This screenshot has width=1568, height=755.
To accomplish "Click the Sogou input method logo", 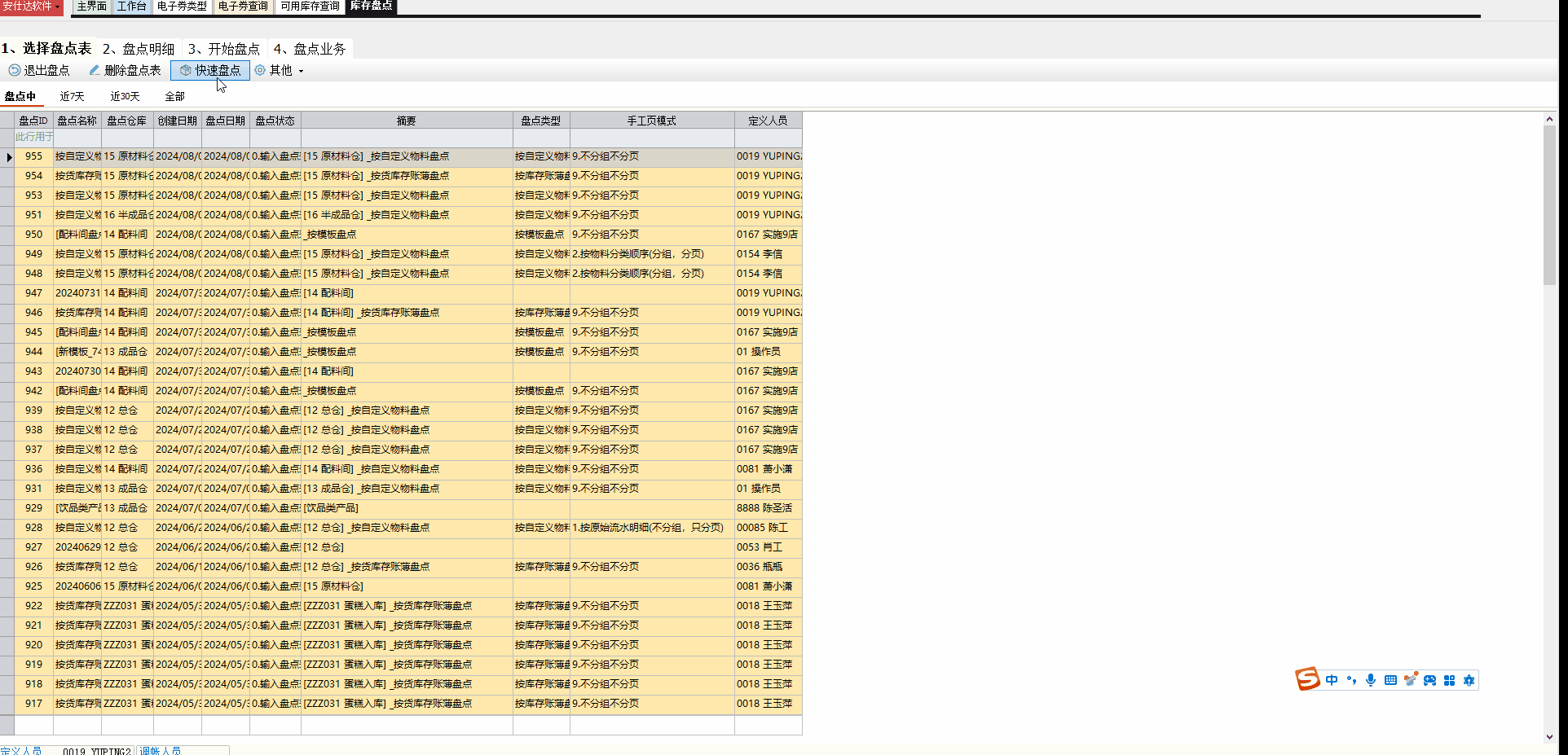I will [1307, 679].
